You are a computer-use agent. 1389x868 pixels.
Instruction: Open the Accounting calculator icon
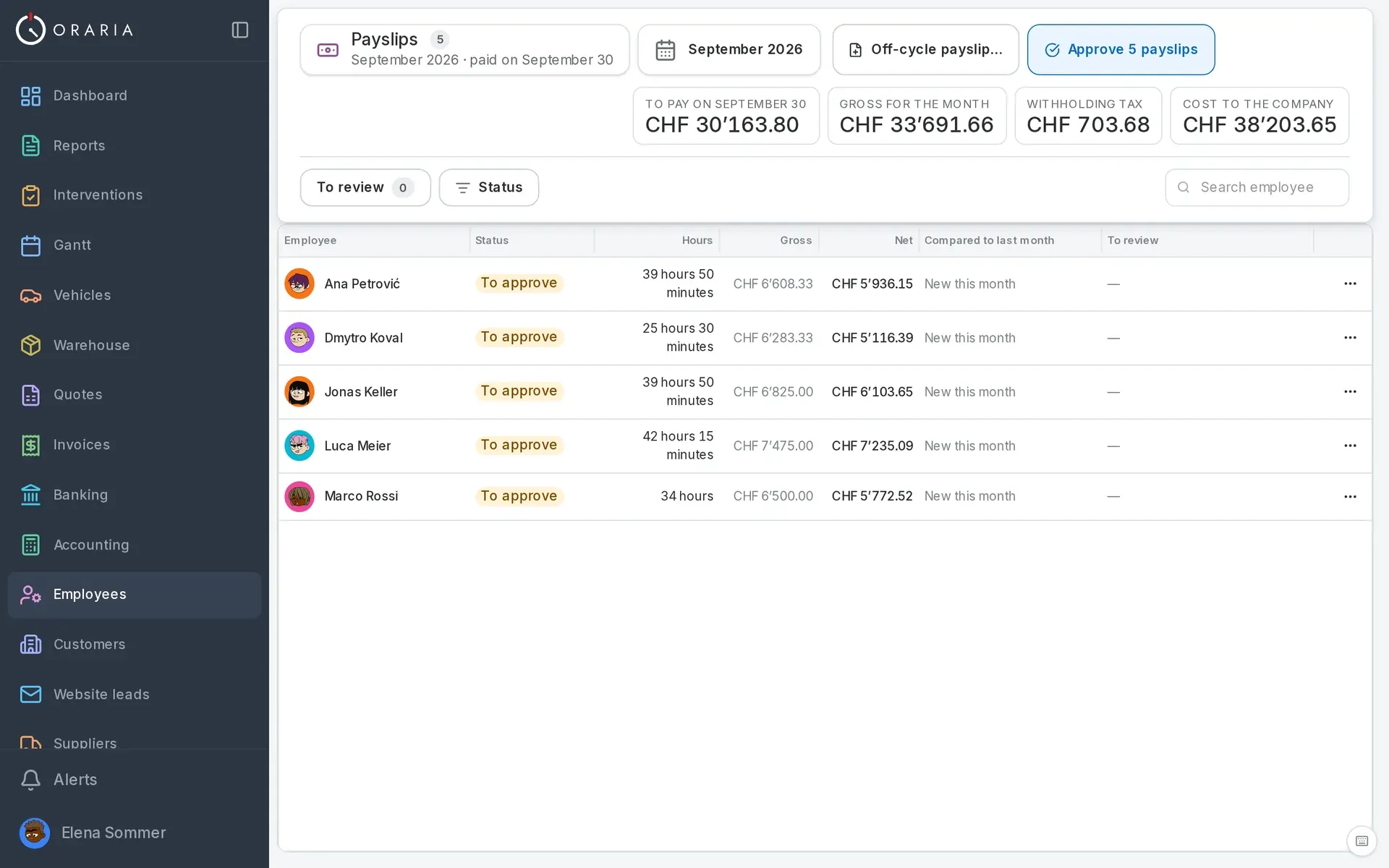point(30,545)
